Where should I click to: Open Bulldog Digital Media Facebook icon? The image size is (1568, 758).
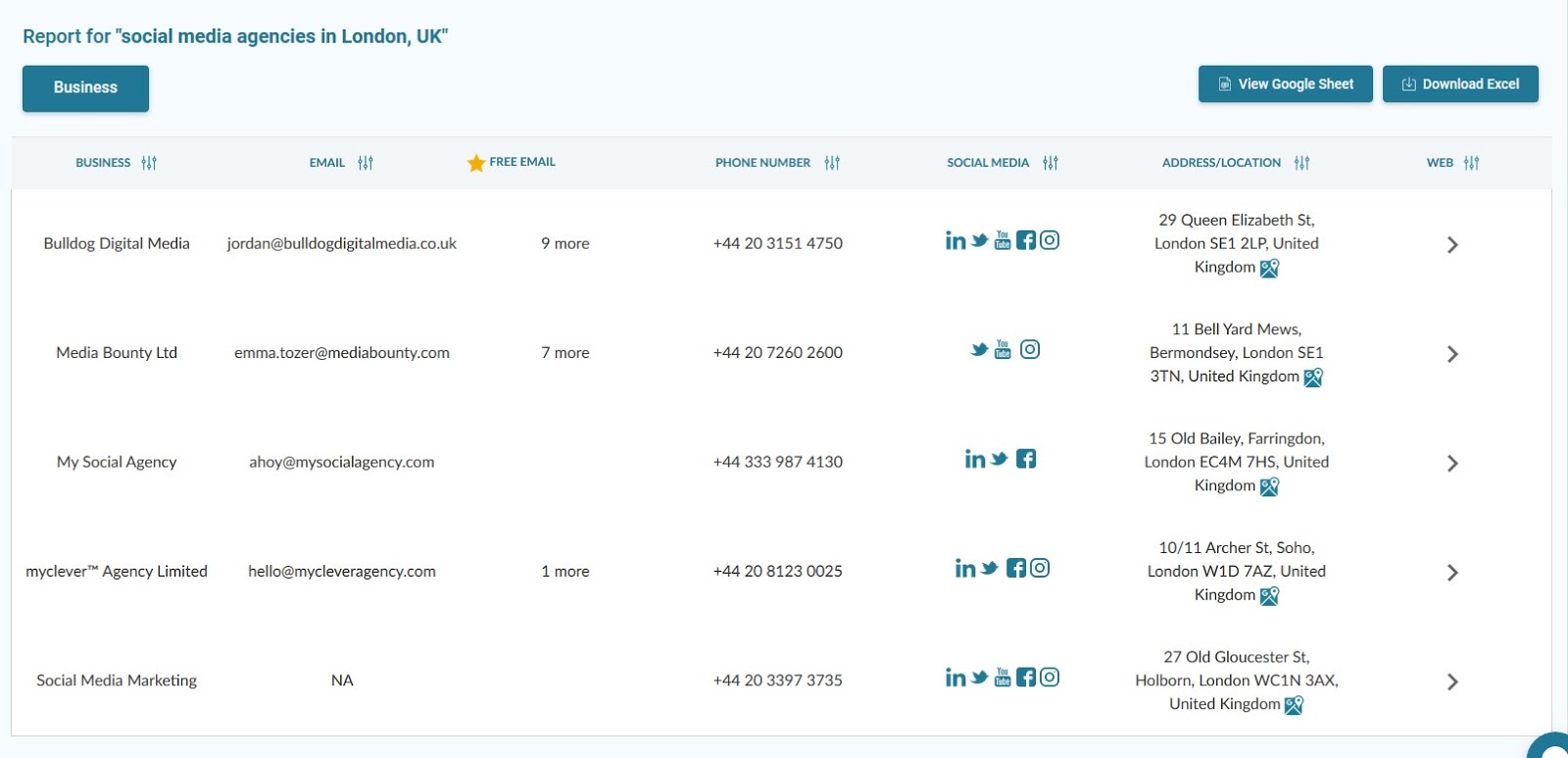tap(1026, 240)
